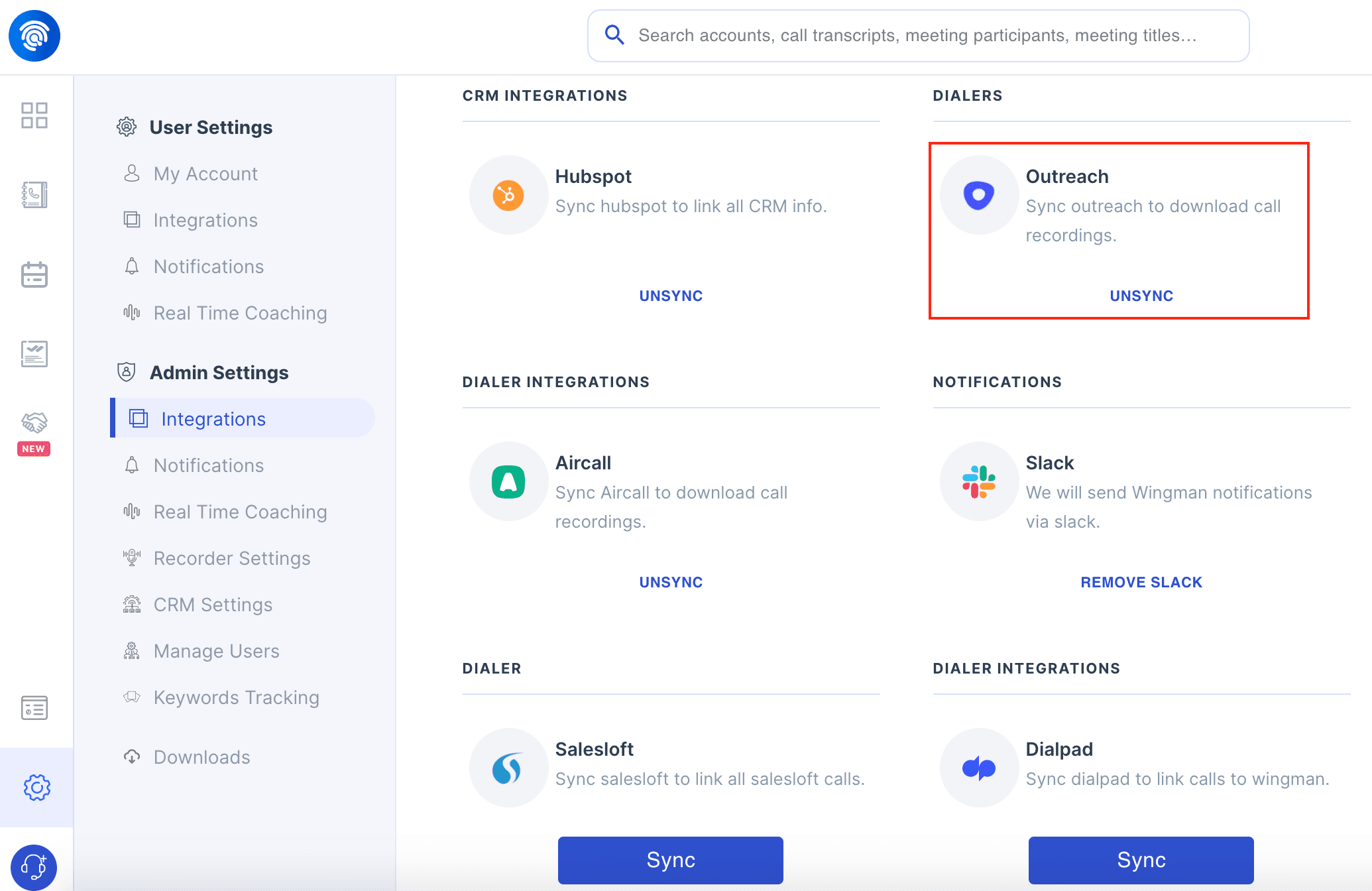This screenshot has height=891, width=1372.
Task: Select the settings gear icon in sidebar
Action: click(36, 788)
